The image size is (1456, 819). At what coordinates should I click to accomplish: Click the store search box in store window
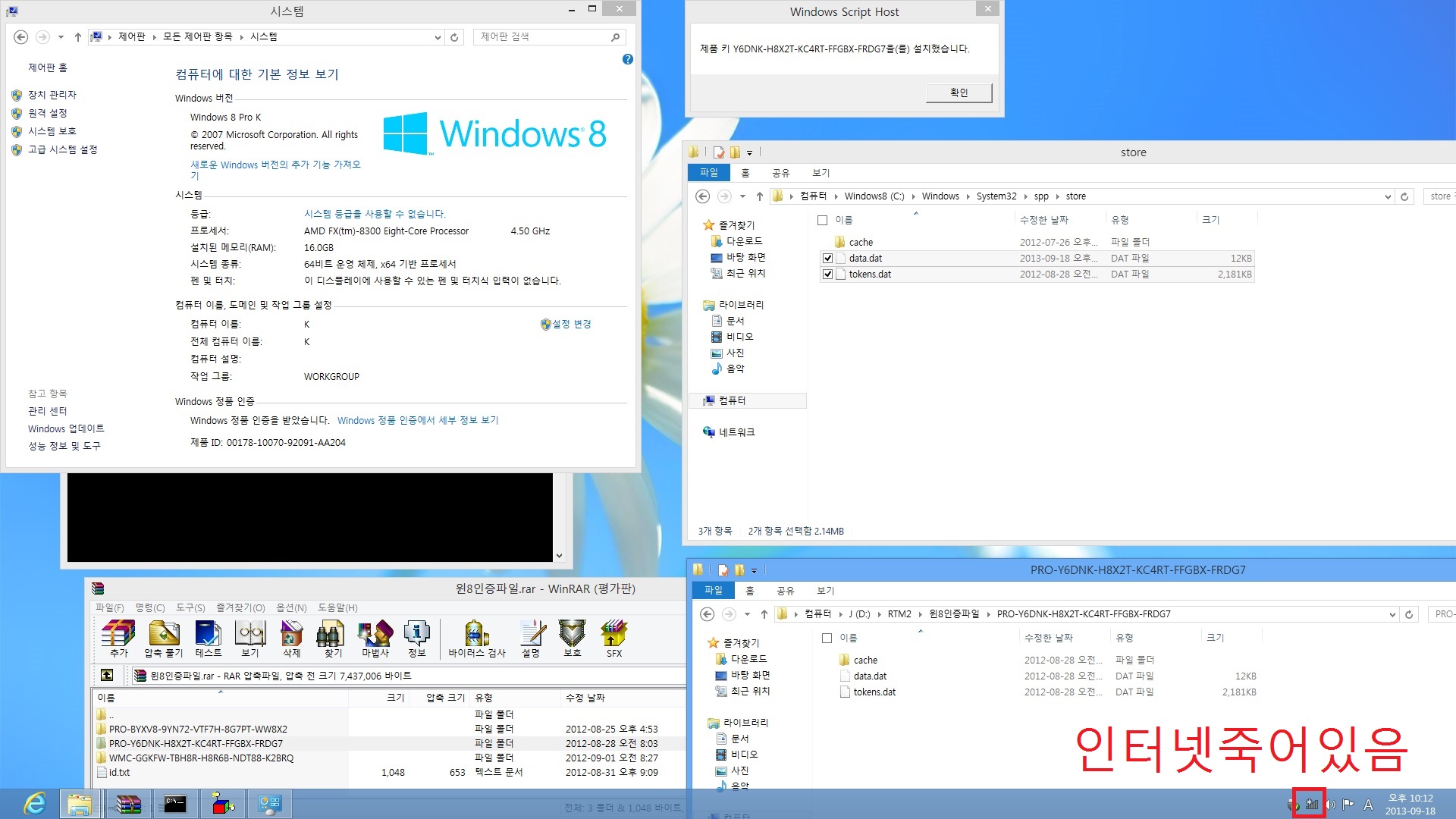1440,196
